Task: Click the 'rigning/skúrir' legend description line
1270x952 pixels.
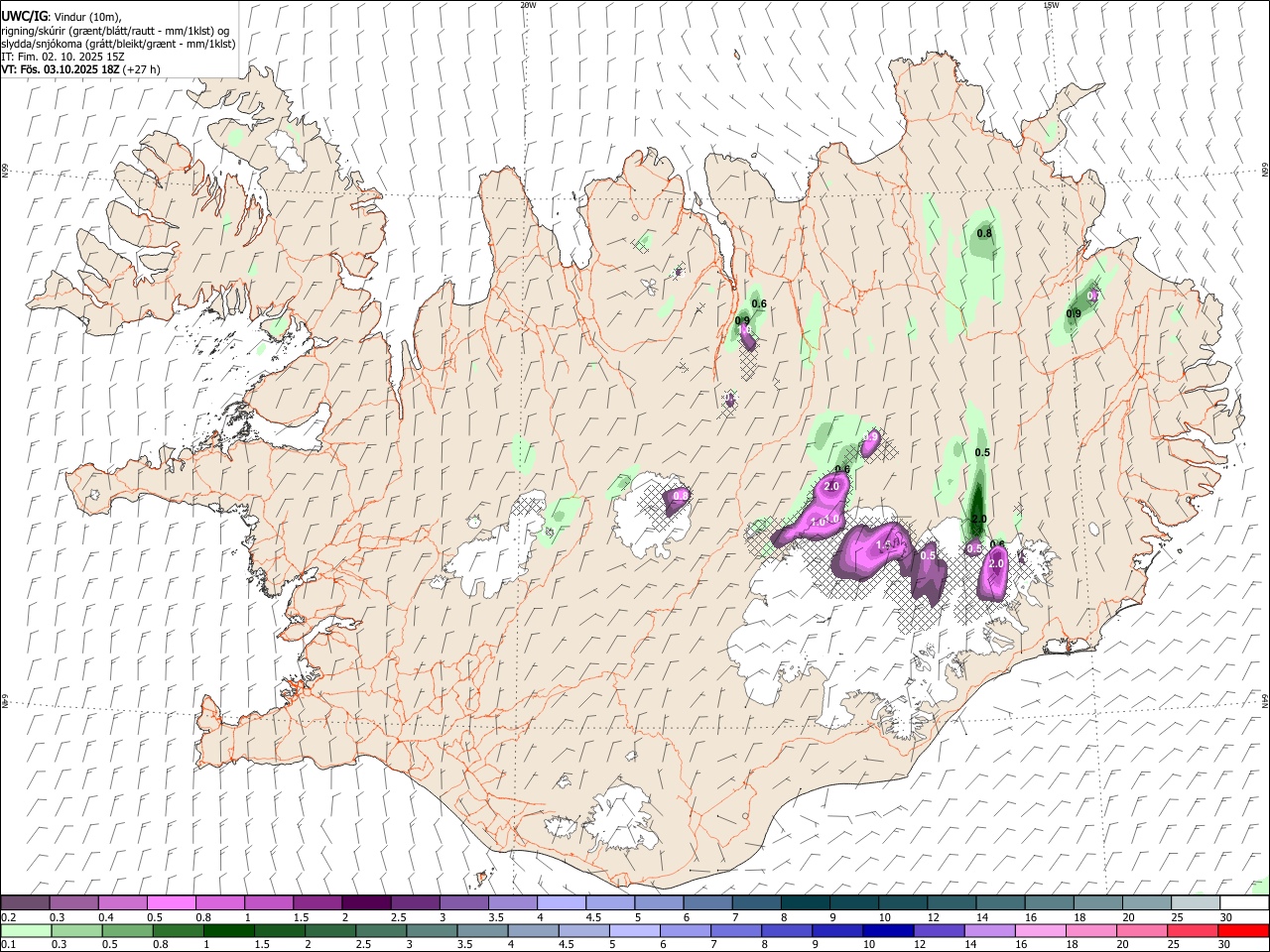Action: click(x=115, y=31)
